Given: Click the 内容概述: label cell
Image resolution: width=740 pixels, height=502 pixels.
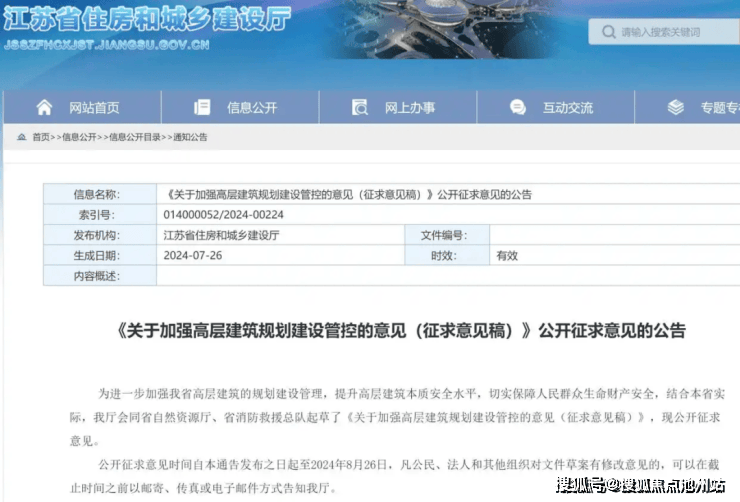Looking at the screenshot, I should 100,276.
